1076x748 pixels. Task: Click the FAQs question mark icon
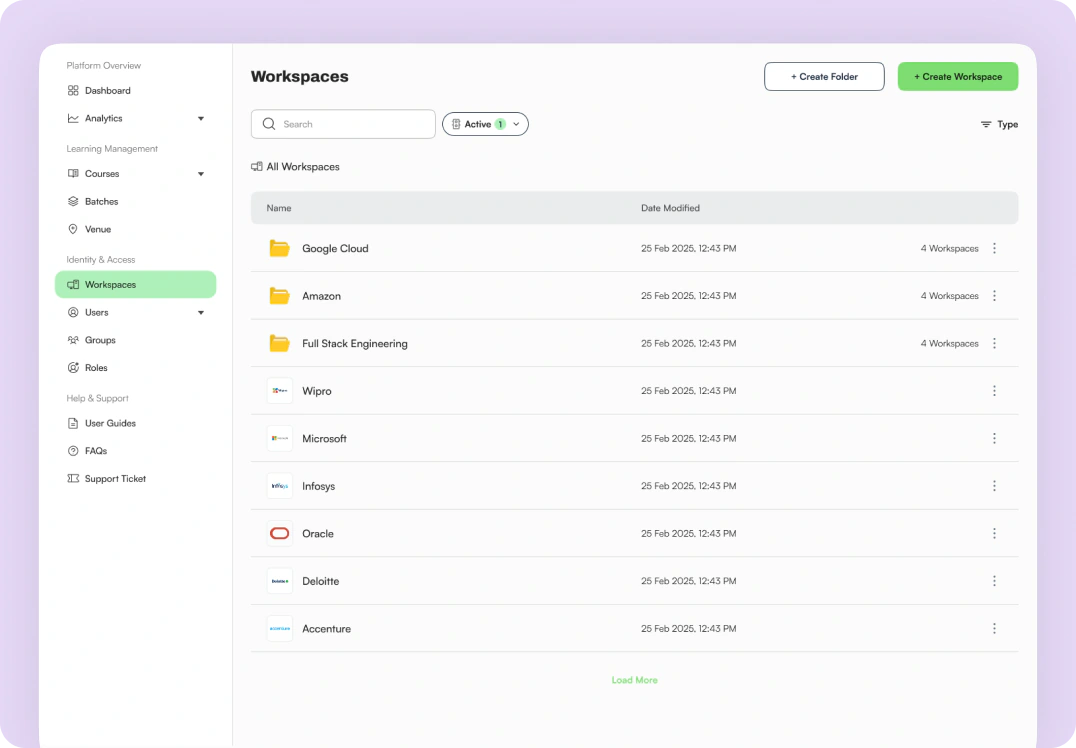[x=73, y=451]
